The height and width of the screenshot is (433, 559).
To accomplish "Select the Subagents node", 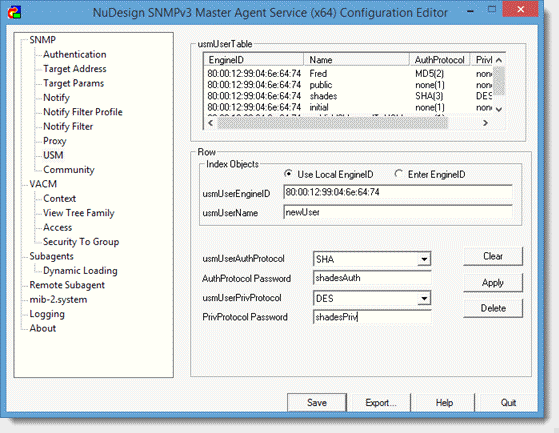I will click(x=51, y=256).
